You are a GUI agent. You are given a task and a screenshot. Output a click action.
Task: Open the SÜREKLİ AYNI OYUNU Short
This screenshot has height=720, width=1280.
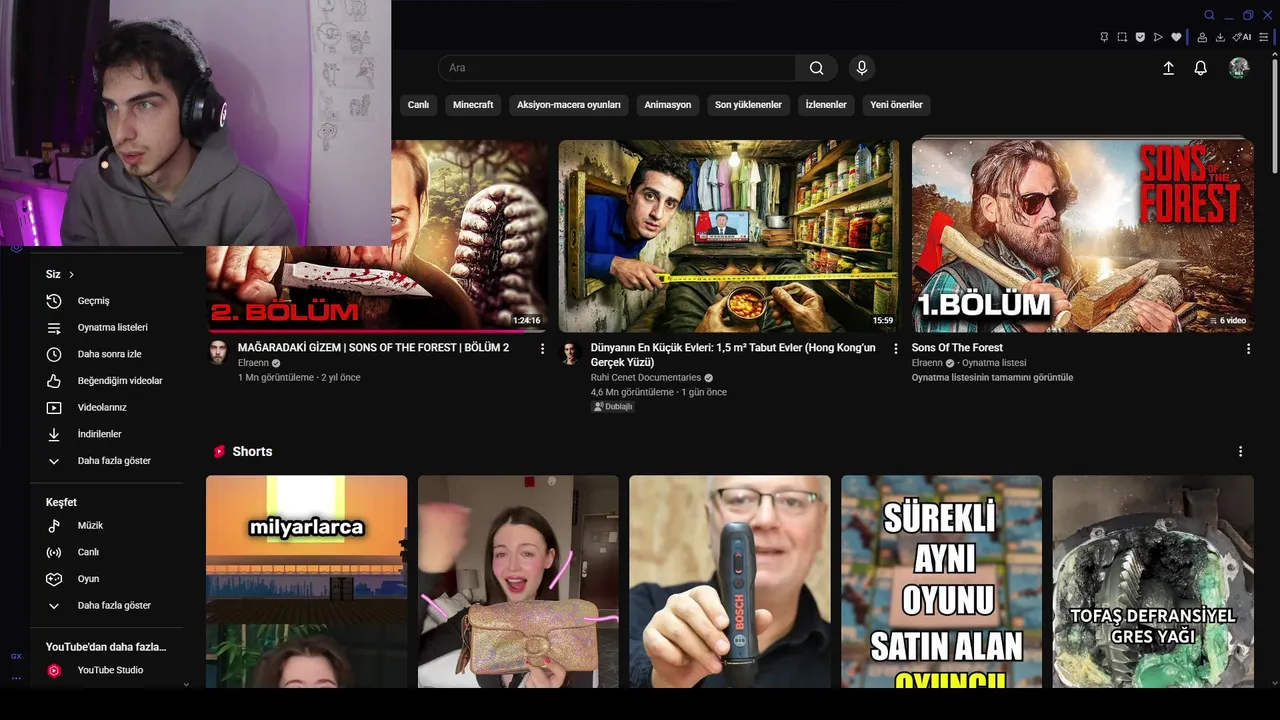pyautogui.click(x=941, y=582)
